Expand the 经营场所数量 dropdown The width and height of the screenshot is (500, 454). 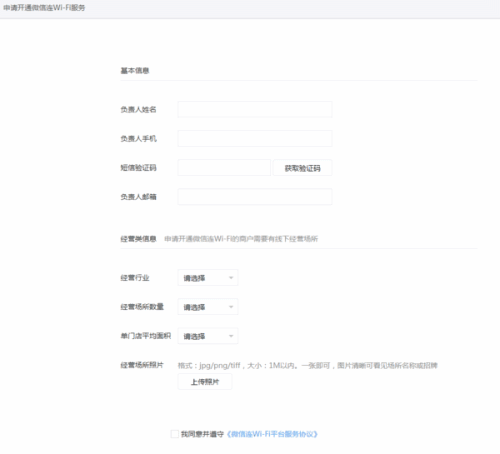click(208, 307)
